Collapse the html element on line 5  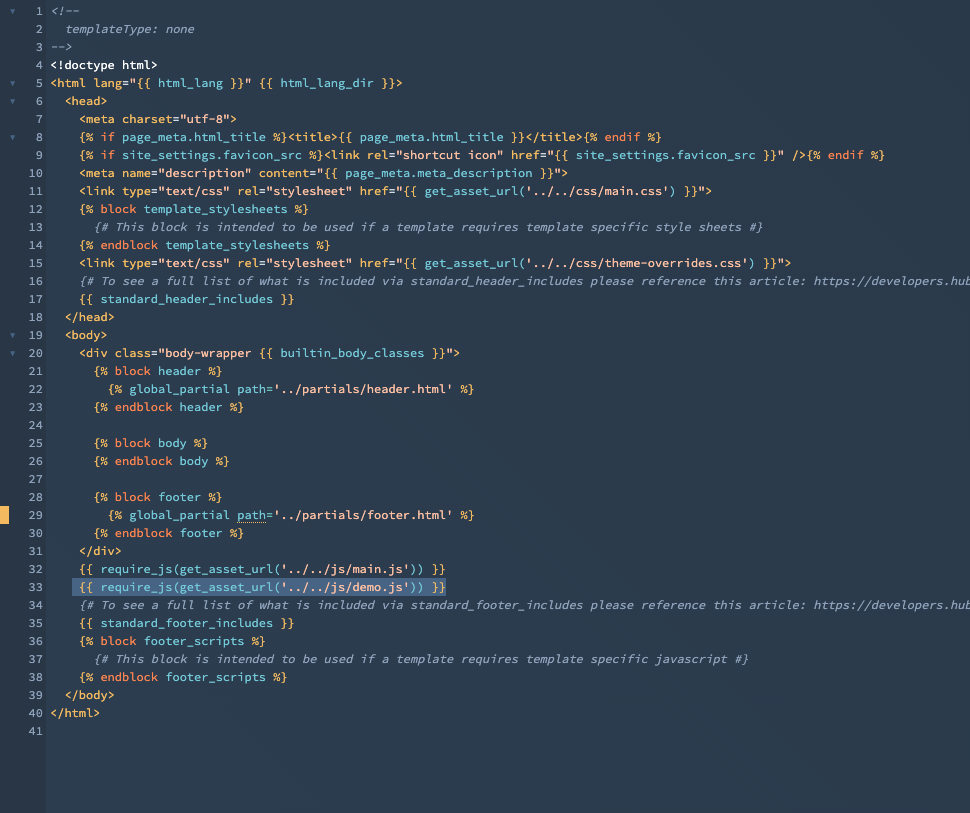coord(10,83)
